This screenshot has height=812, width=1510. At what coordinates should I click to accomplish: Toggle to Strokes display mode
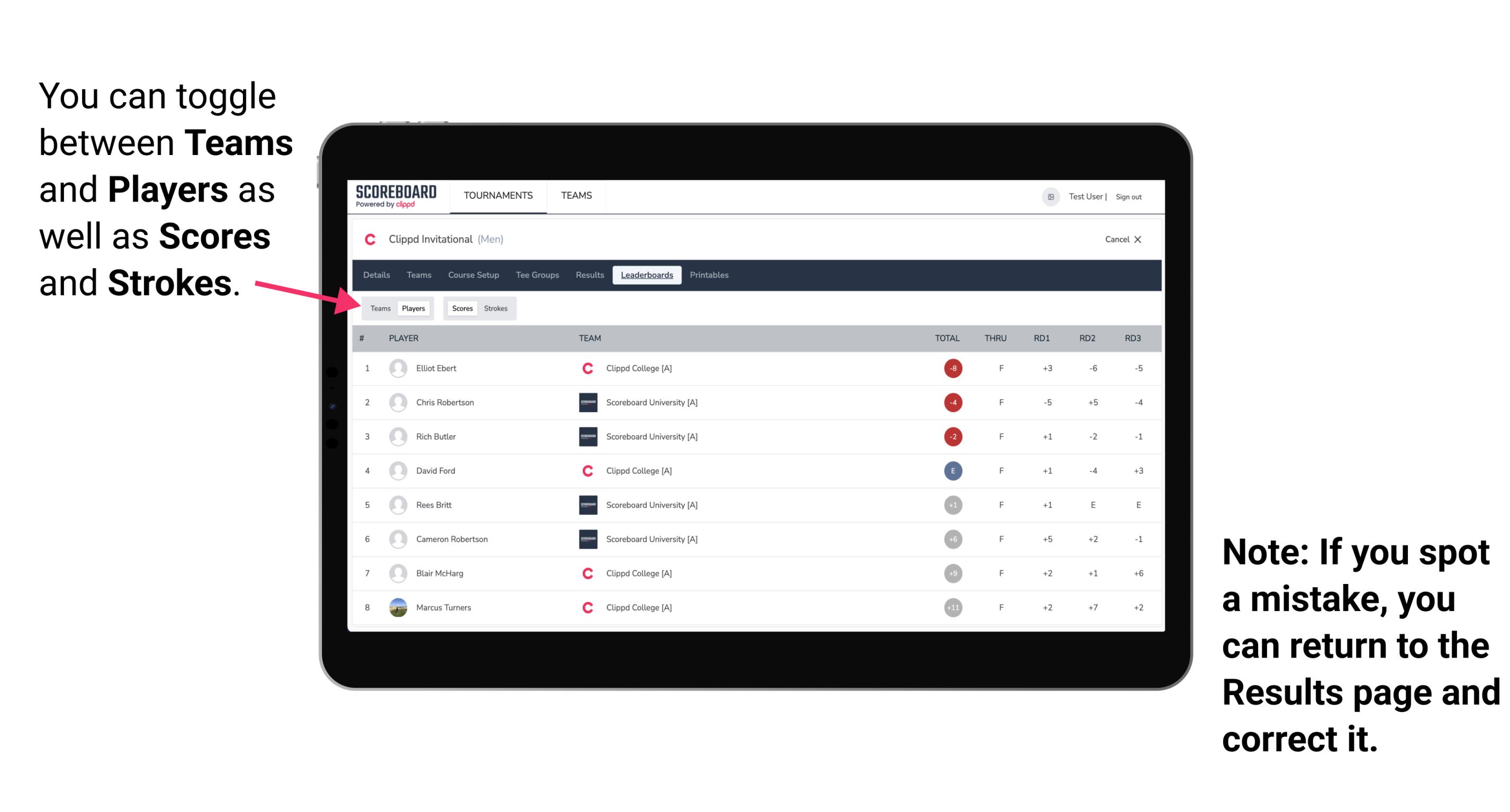click(x=496, y=308)
